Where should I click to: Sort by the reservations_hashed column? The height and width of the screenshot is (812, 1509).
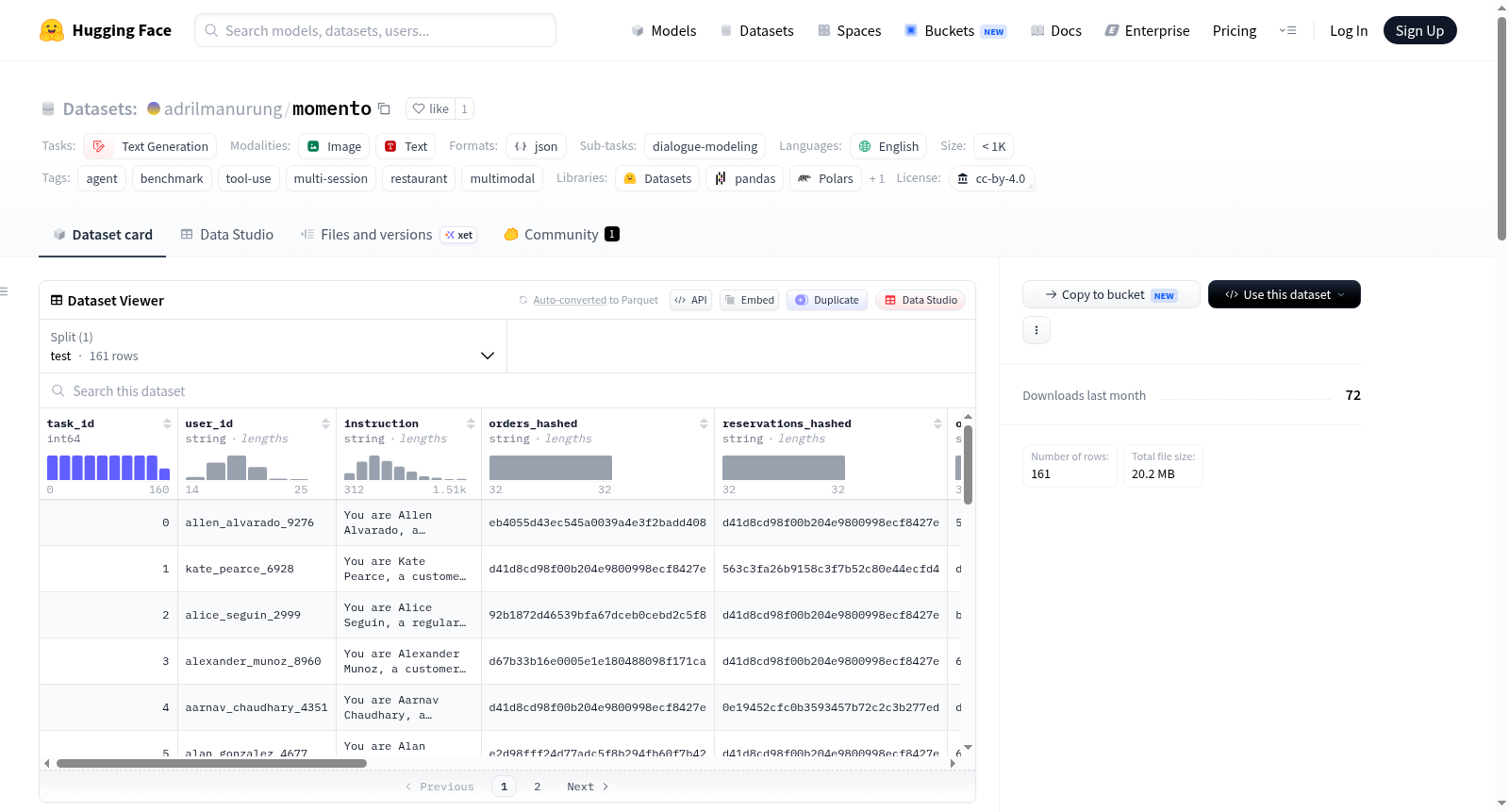tap(937, 423)
